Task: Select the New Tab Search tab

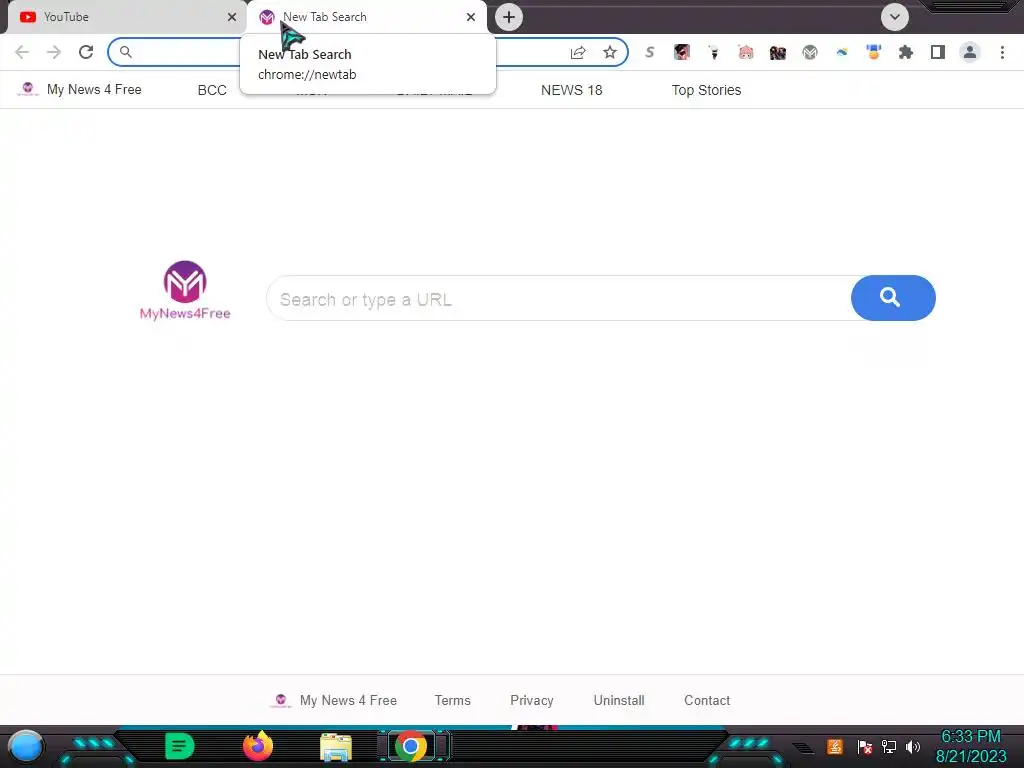Action: [x=366, y=17]
